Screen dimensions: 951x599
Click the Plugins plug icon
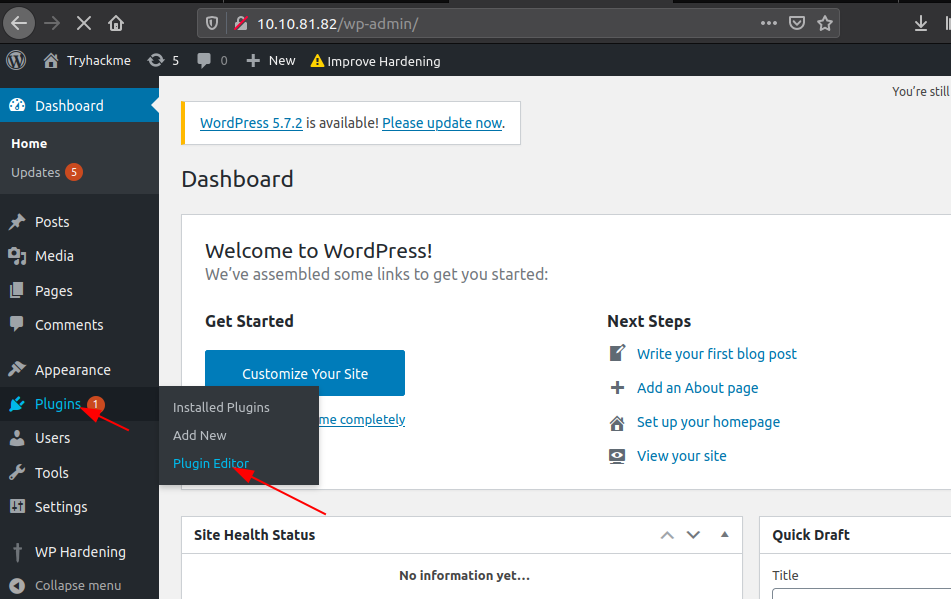(x=17, y=404)
